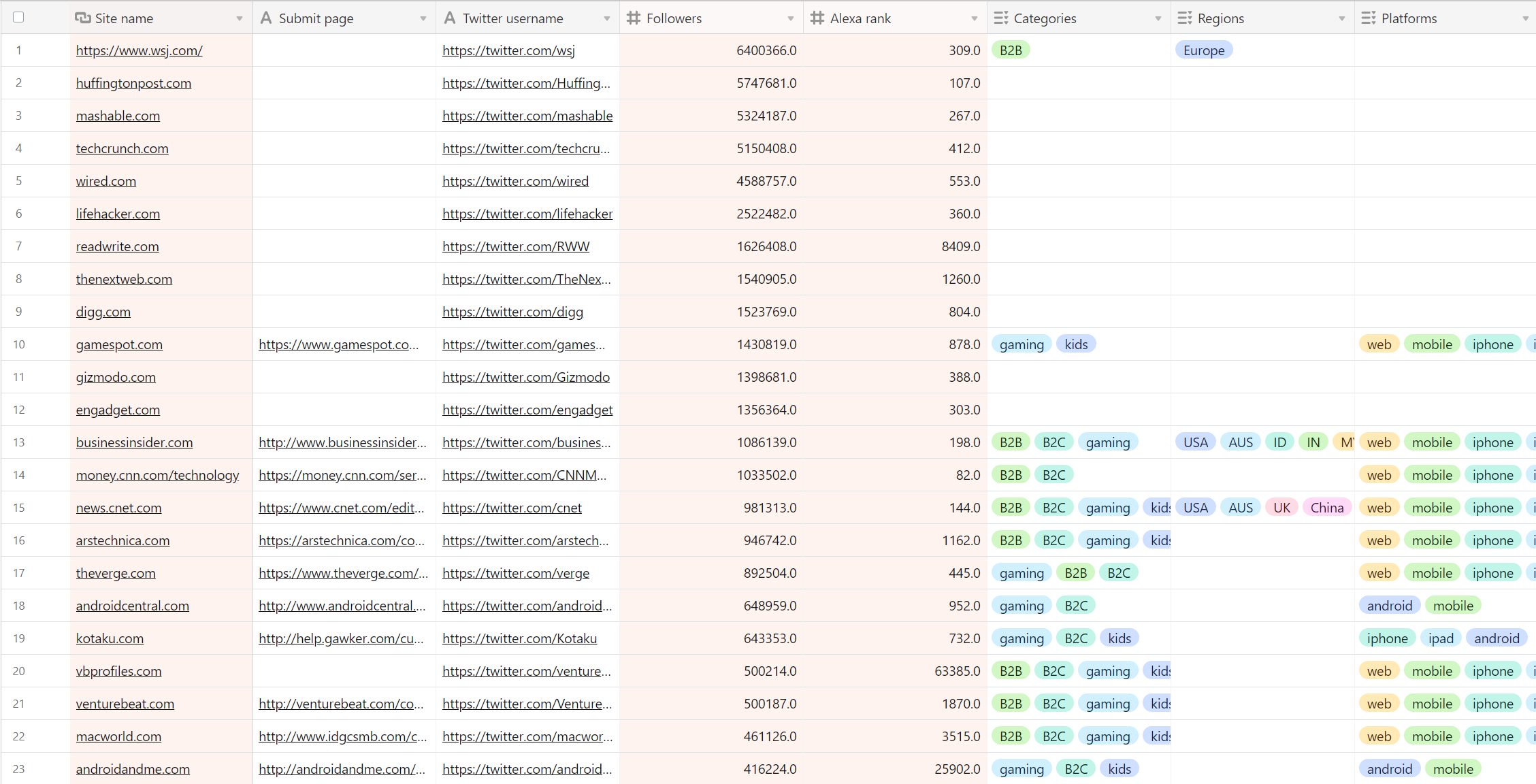Open the Regions column dropdown arrow
Image resolution: width=1536 pixels, height=784 pixels.
(1342, 19)
